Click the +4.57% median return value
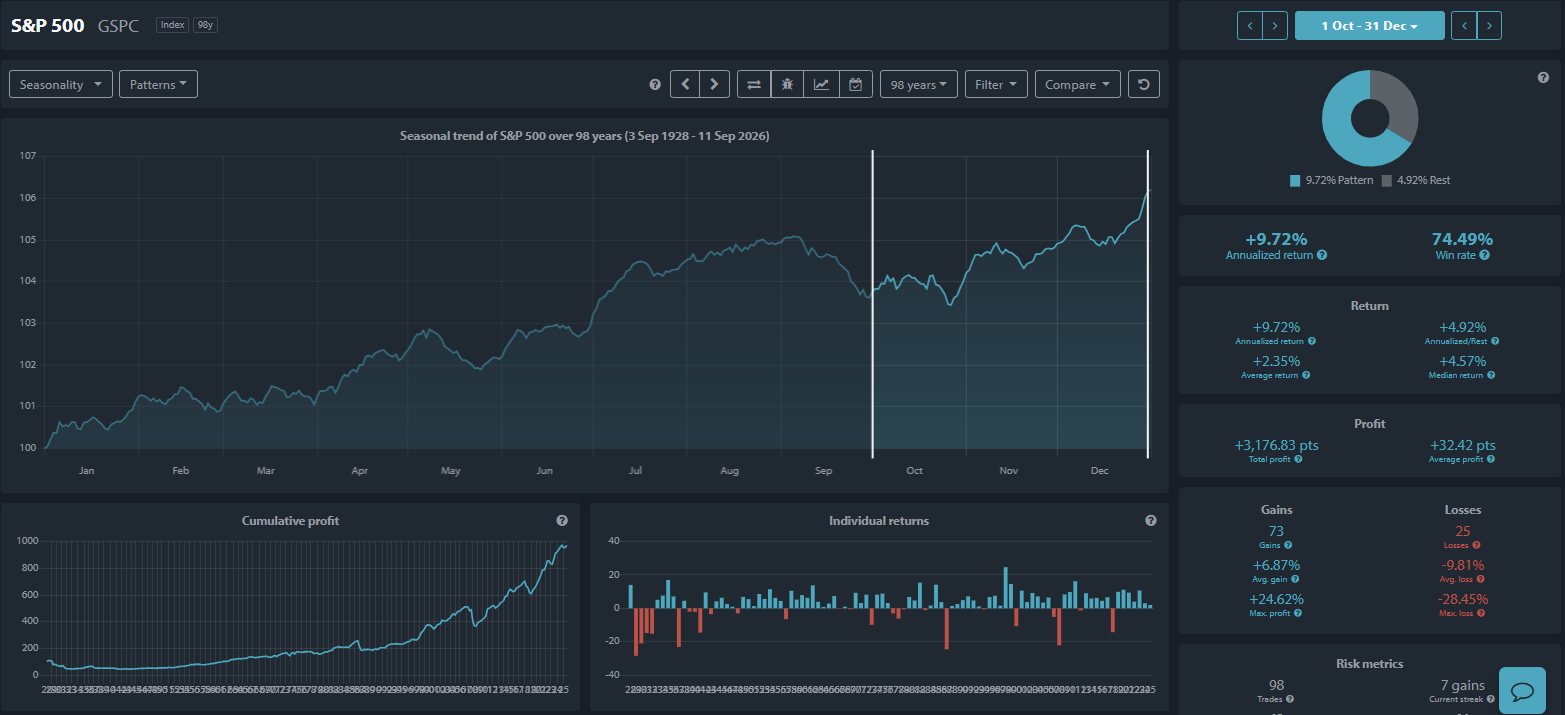The width and height of the screenshot is (1565, 715). pos(1462,361)
